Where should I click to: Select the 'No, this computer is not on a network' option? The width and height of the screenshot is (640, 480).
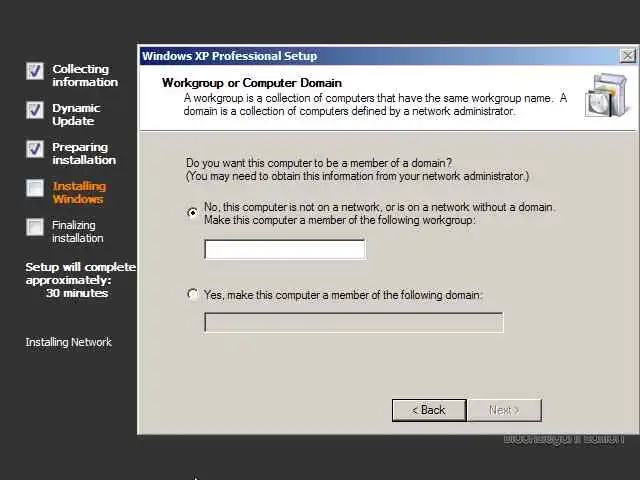pos(193,213)
